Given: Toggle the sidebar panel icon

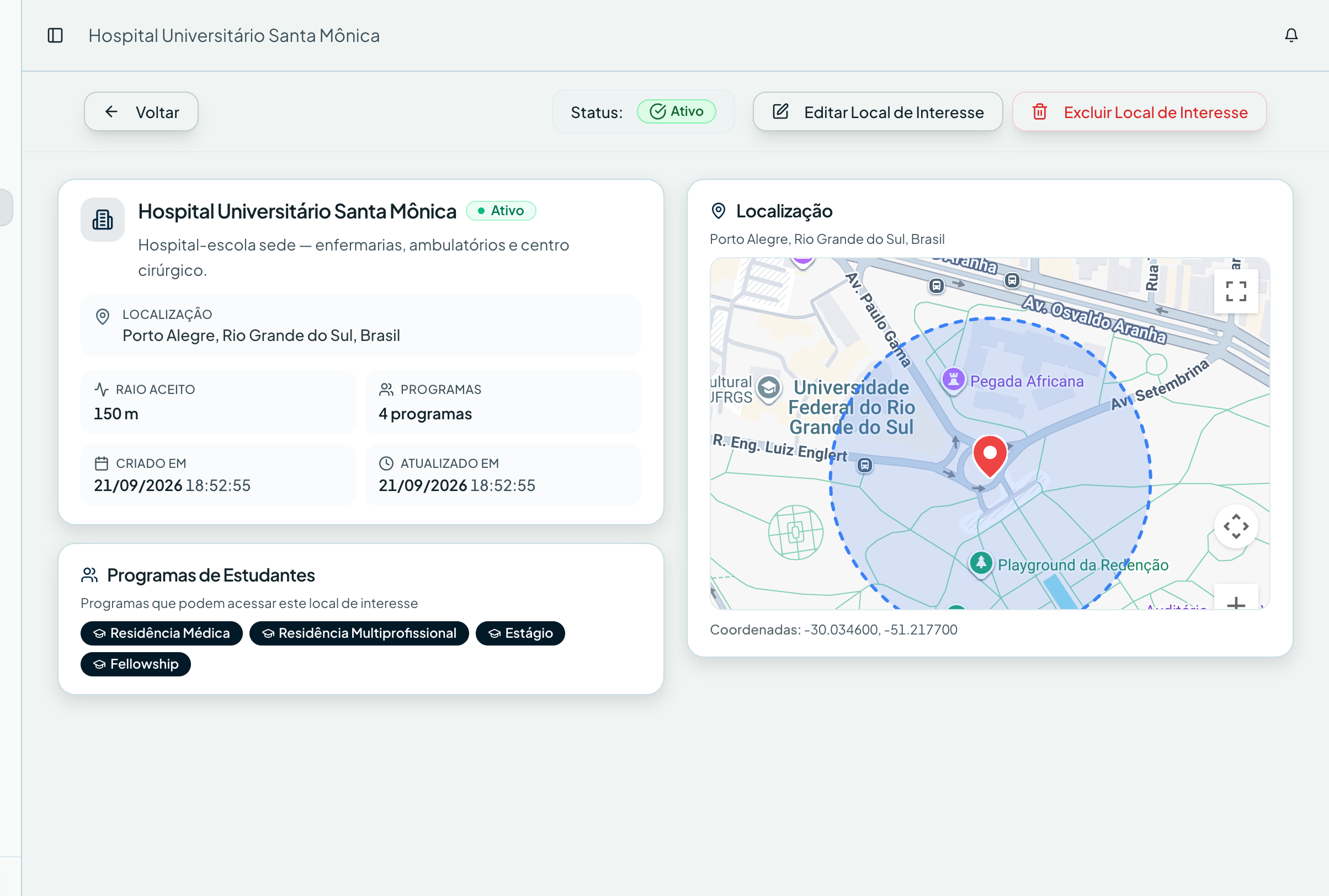Looking at the screenshot, I should coord(55,35).
